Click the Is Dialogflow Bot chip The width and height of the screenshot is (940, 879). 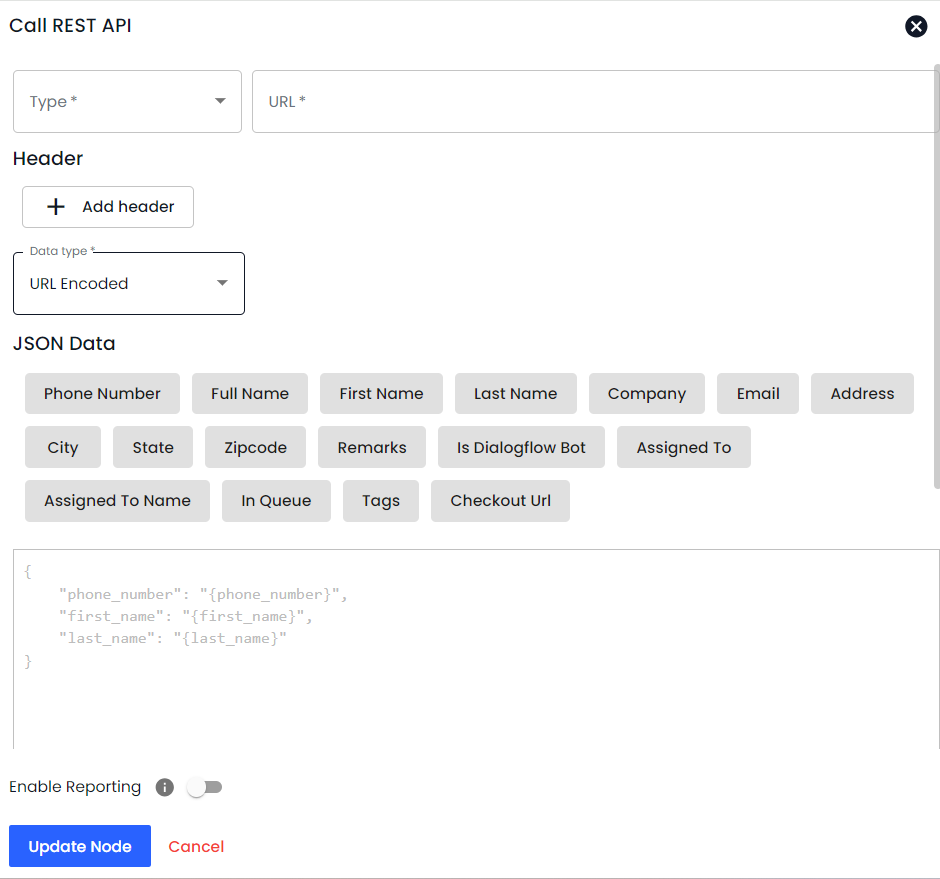[x=521, y=448]
